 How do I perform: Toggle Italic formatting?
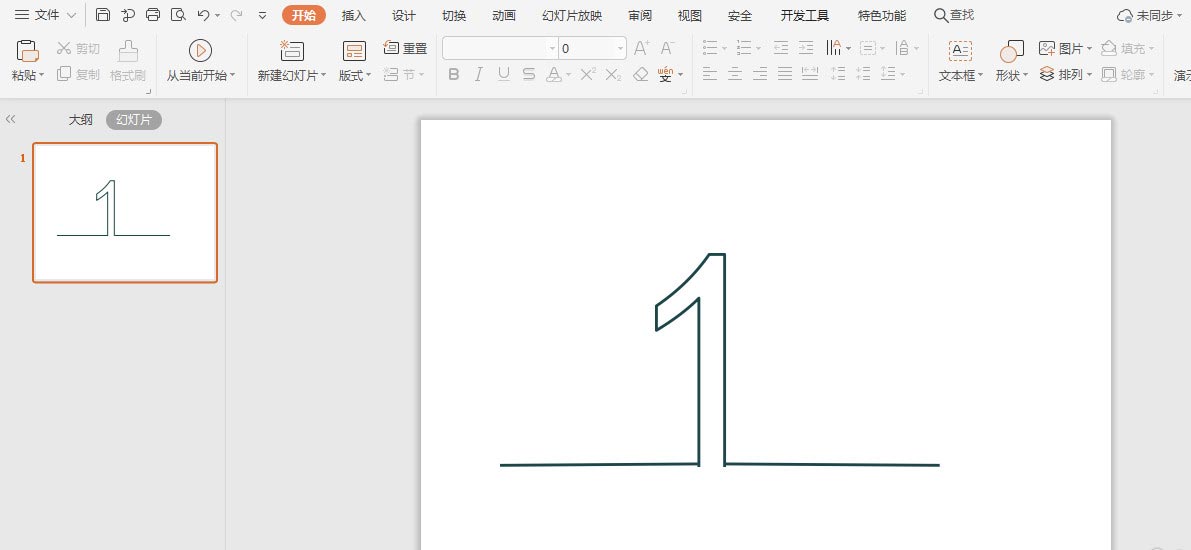click(479, 74)
